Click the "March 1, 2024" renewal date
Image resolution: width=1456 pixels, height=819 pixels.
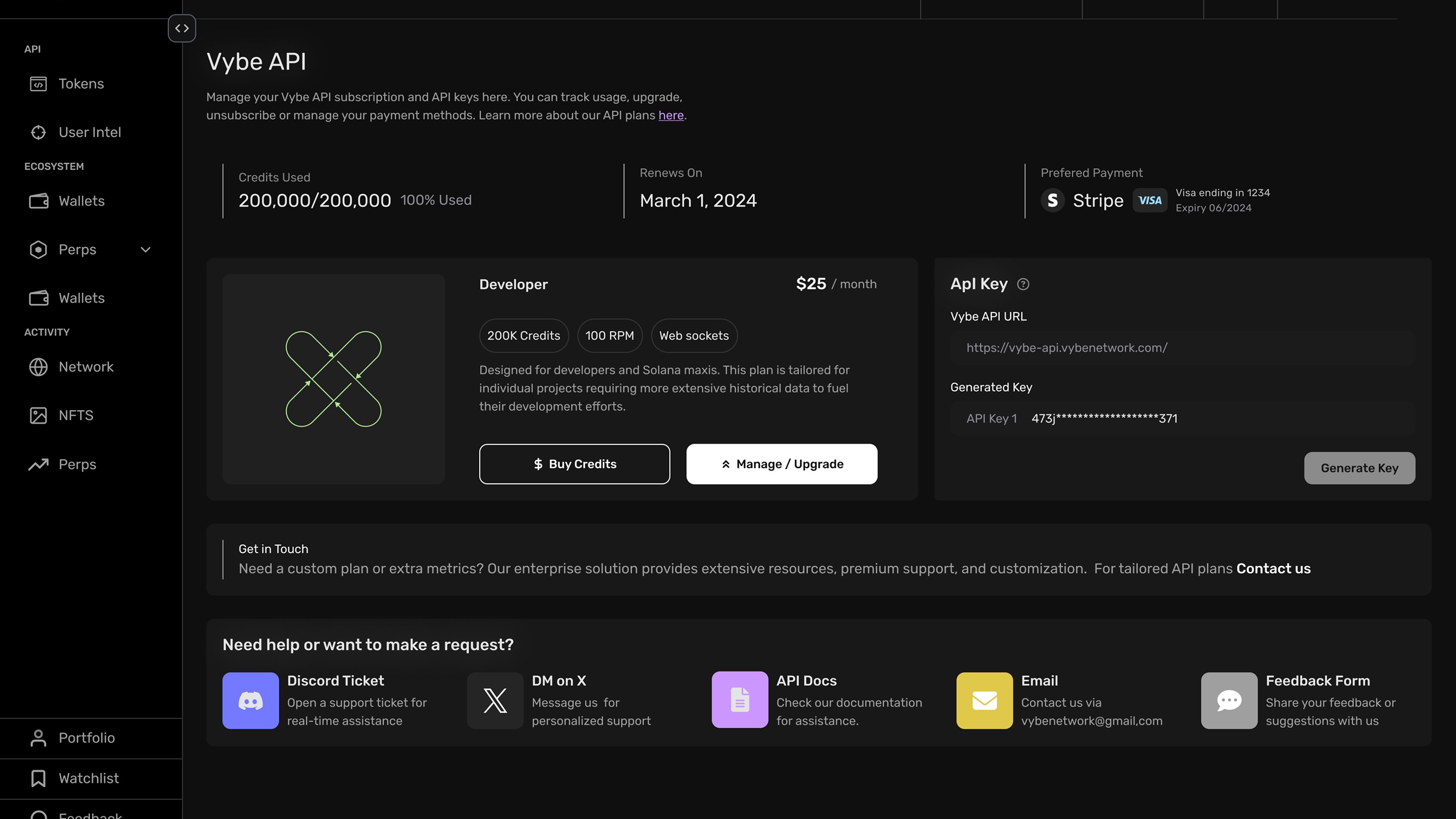[698, 201]
